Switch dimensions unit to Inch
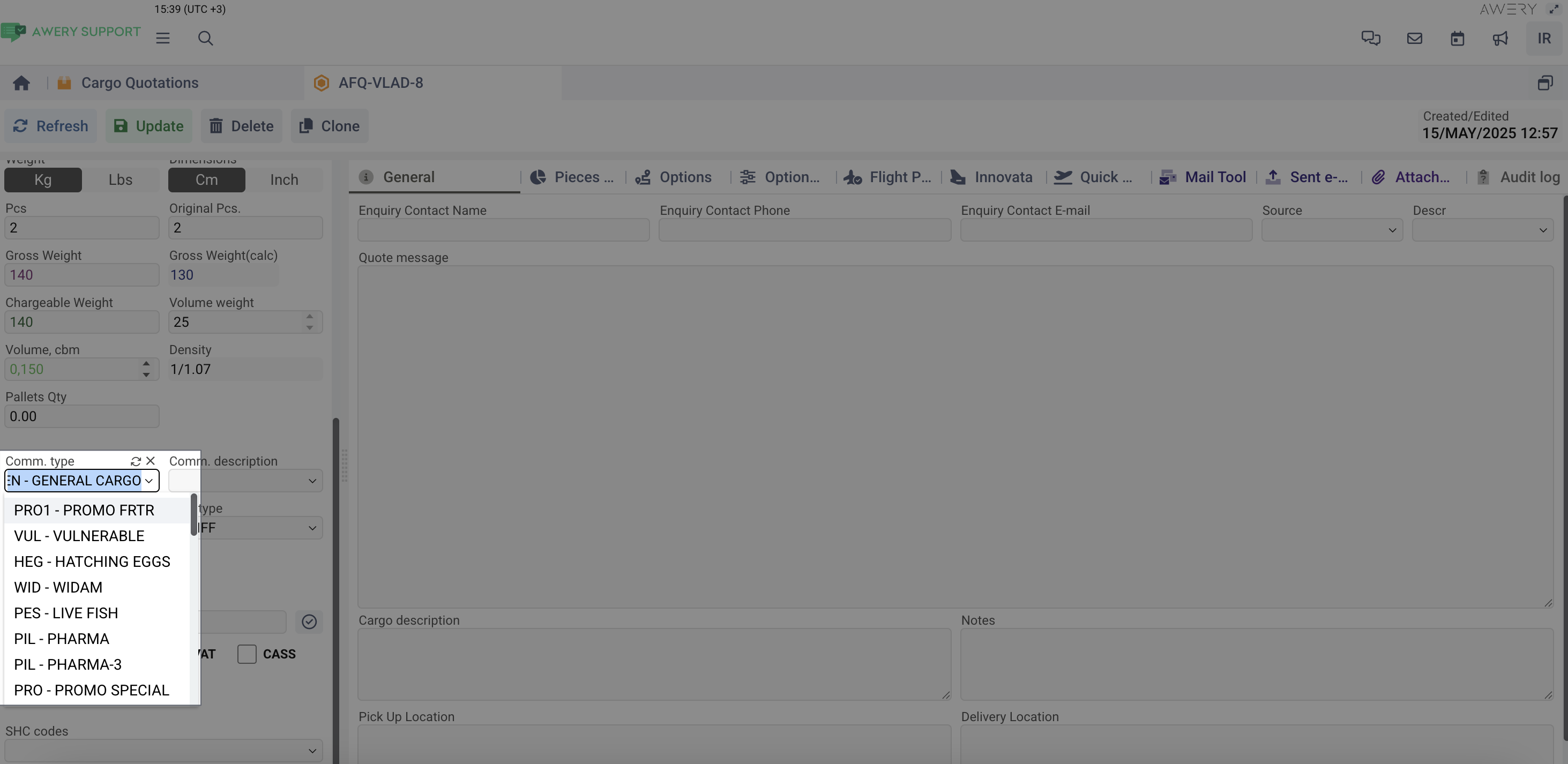The height and width of the screenshot is (764, 1568). [x=283, y=179]
